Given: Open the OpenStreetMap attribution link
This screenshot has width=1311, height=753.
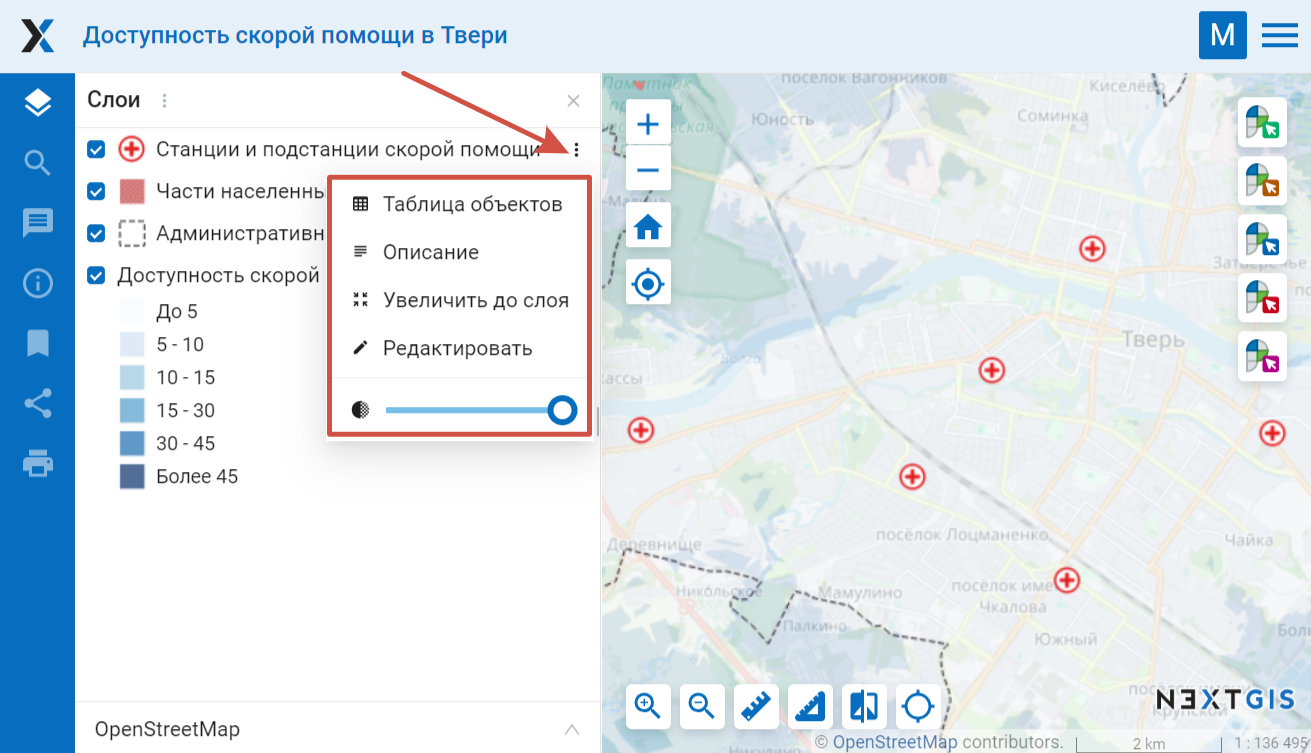Looking at the screenshot, I should pyautogui.click(x=895, y=742).
